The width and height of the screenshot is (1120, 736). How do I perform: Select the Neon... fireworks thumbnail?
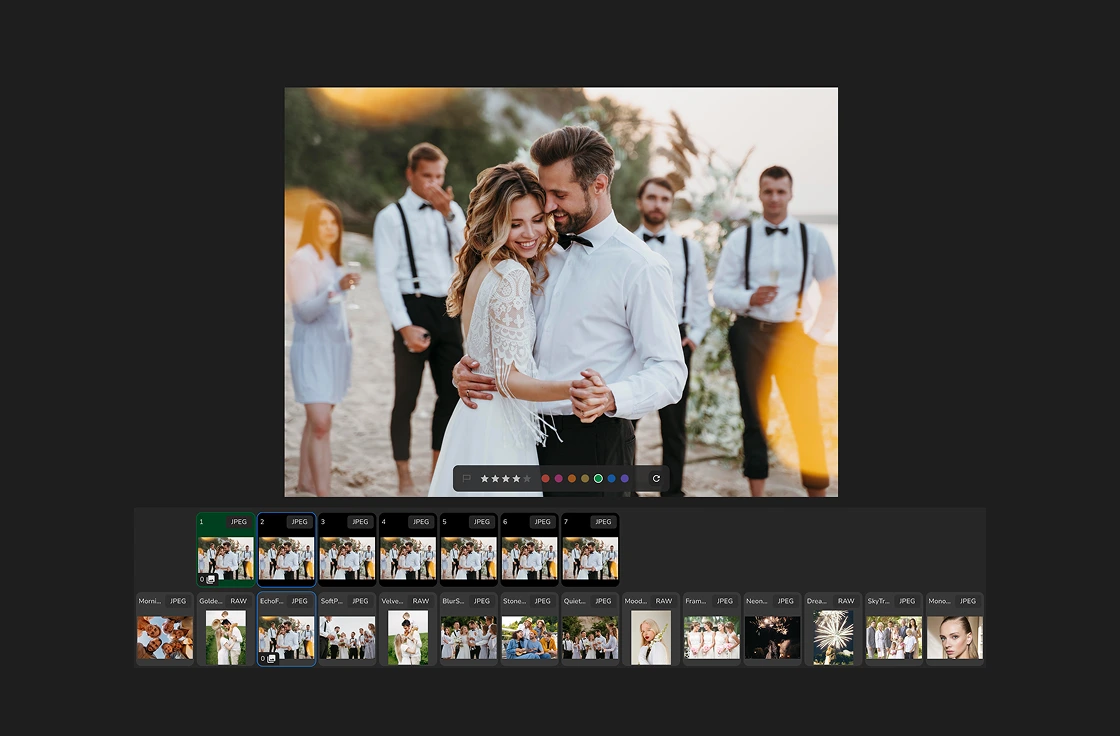coord(772,630)
